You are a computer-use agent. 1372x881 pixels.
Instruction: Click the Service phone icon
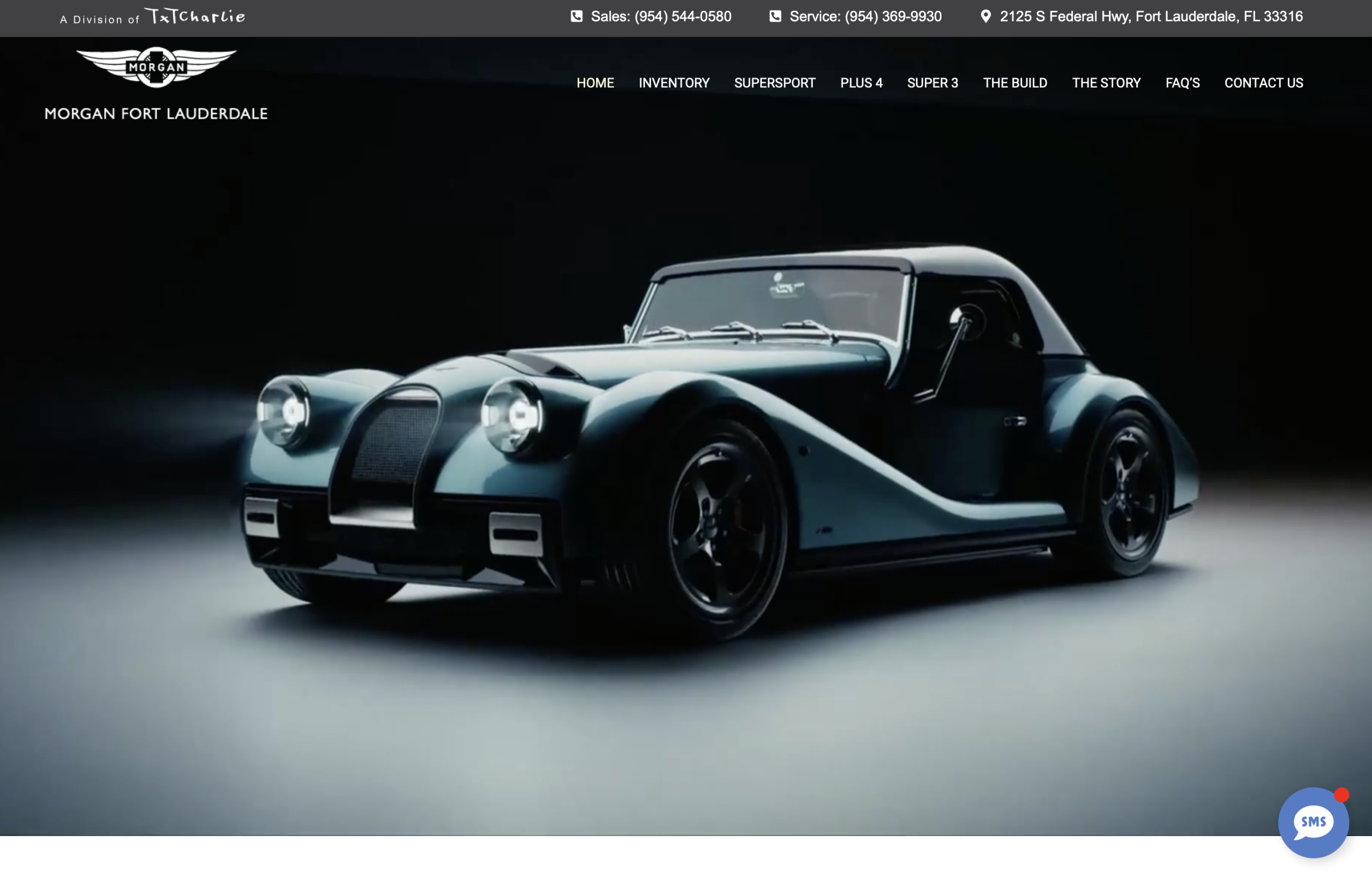[774, 17]
